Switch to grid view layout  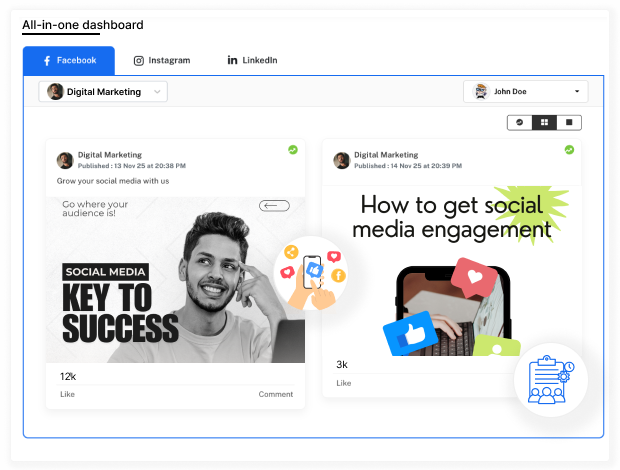point(544,123)
